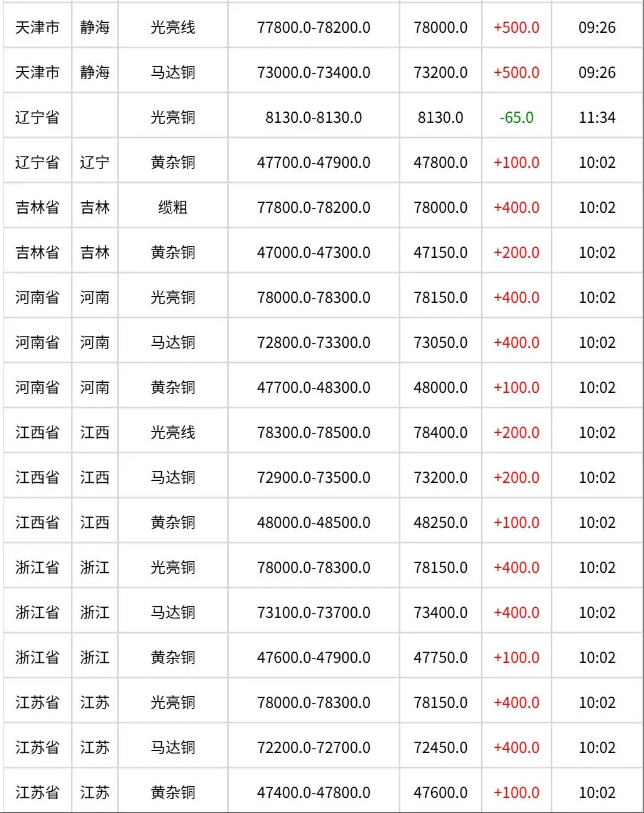Select 浙江省 in the 黄杂铜 row
The height and width of the screenshot is (813, 644).
coord(37,658)
